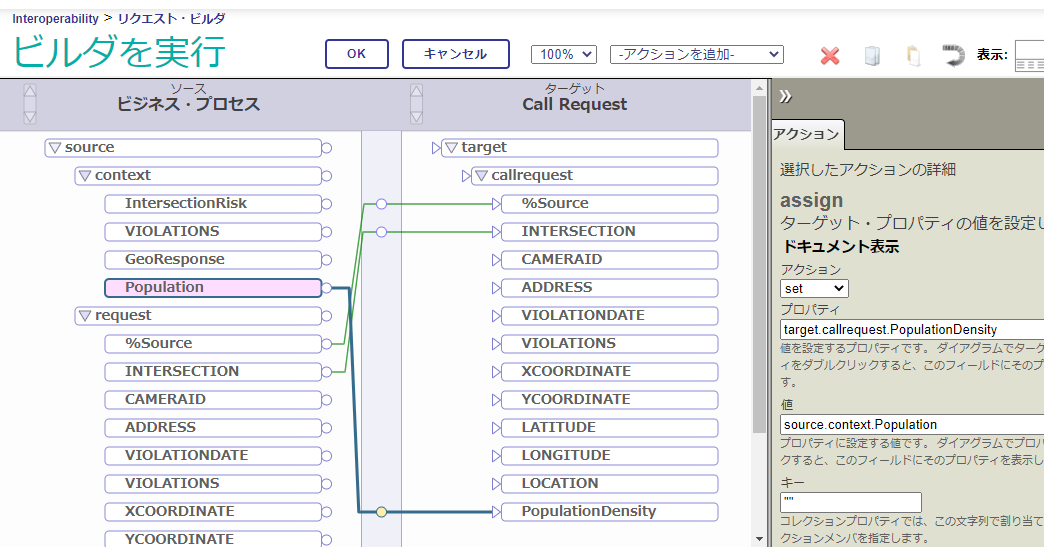Click output port circle of Population source item
This screenshot has height=547, width=1044.
coord(327,288)
